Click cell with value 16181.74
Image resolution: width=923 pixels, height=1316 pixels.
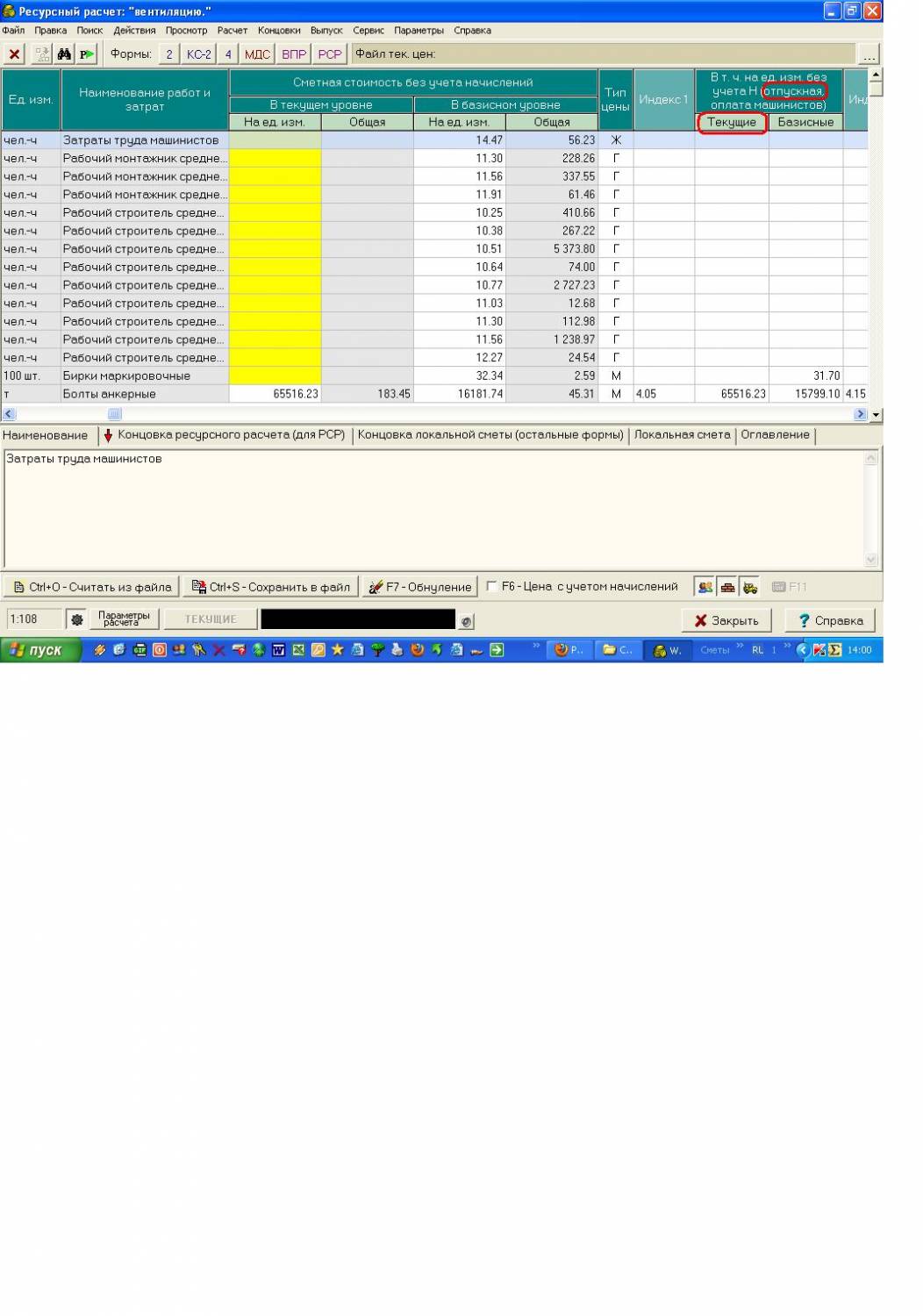tap(459, 394)
